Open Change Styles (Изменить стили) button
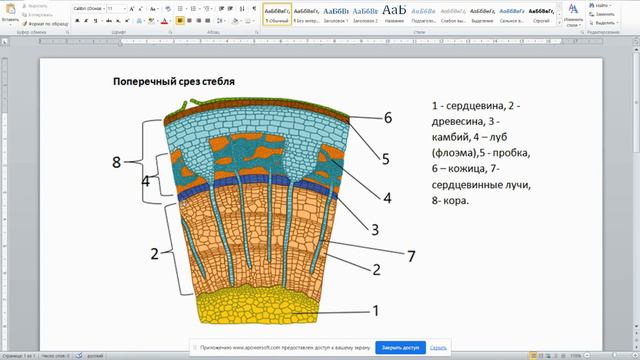 573,15
